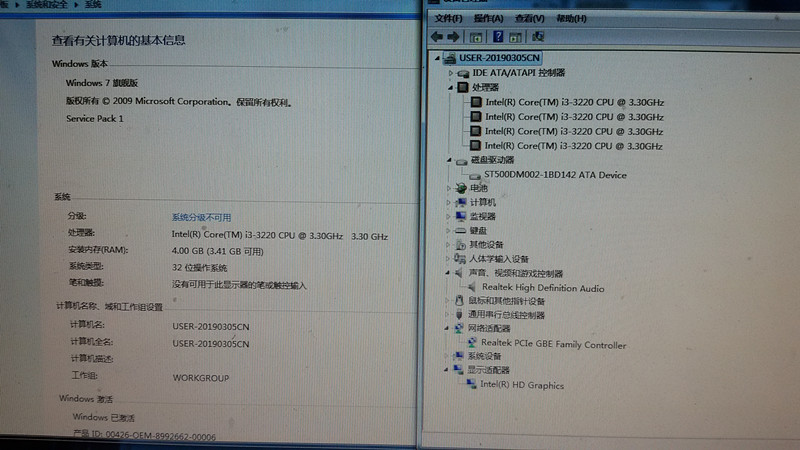Click the WORKGROUP value
The height and width of the screenshot is (450, 800).
(201, 378)
